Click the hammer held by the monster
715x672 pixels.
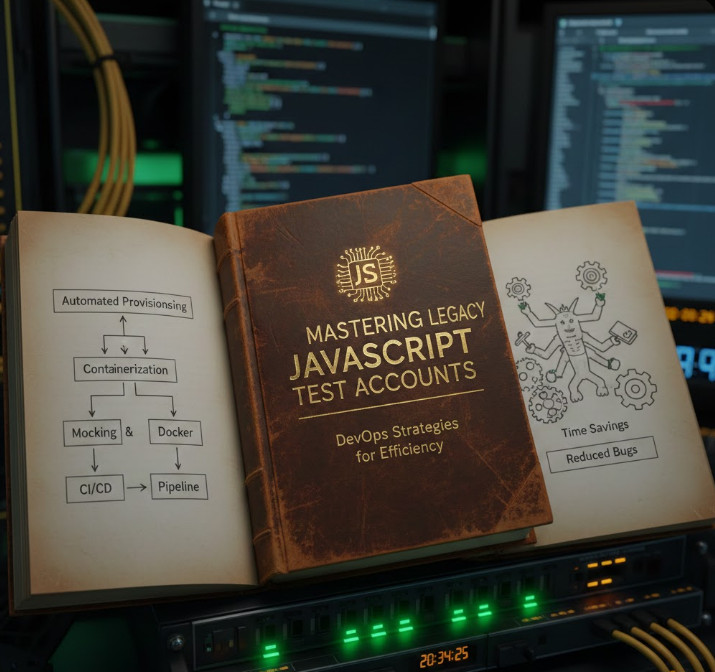[x=523, y=341]
